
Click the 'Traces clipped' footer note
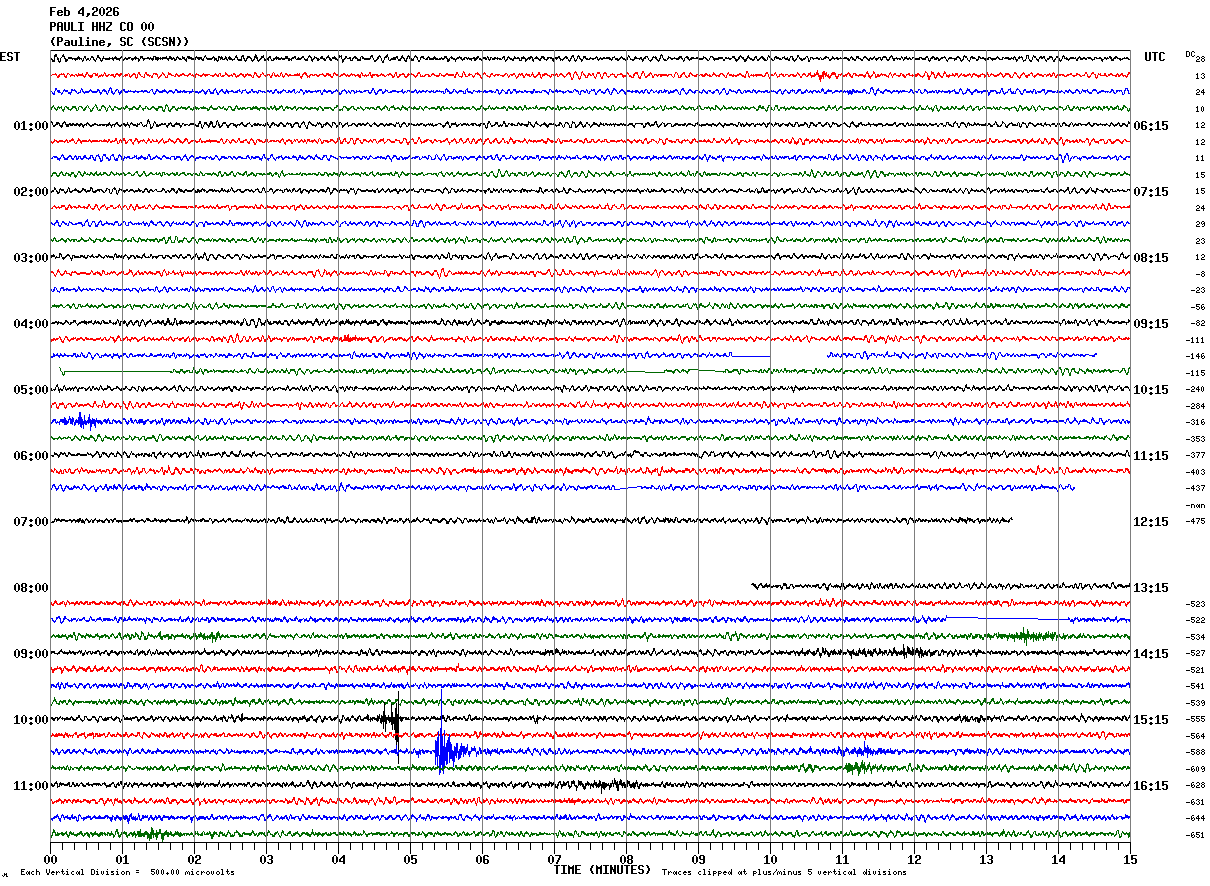(784, 873)
